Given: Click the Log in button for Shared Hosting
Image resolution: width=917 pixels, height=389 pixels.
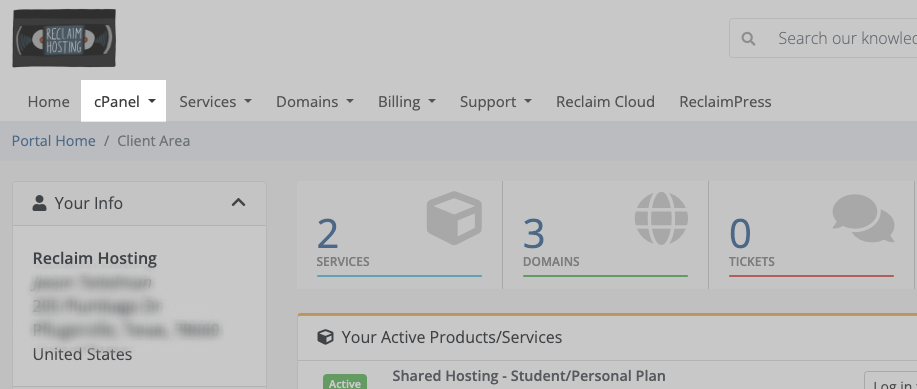Looking at the screenshot, I should pyautogui.click(x=890, y=380).
